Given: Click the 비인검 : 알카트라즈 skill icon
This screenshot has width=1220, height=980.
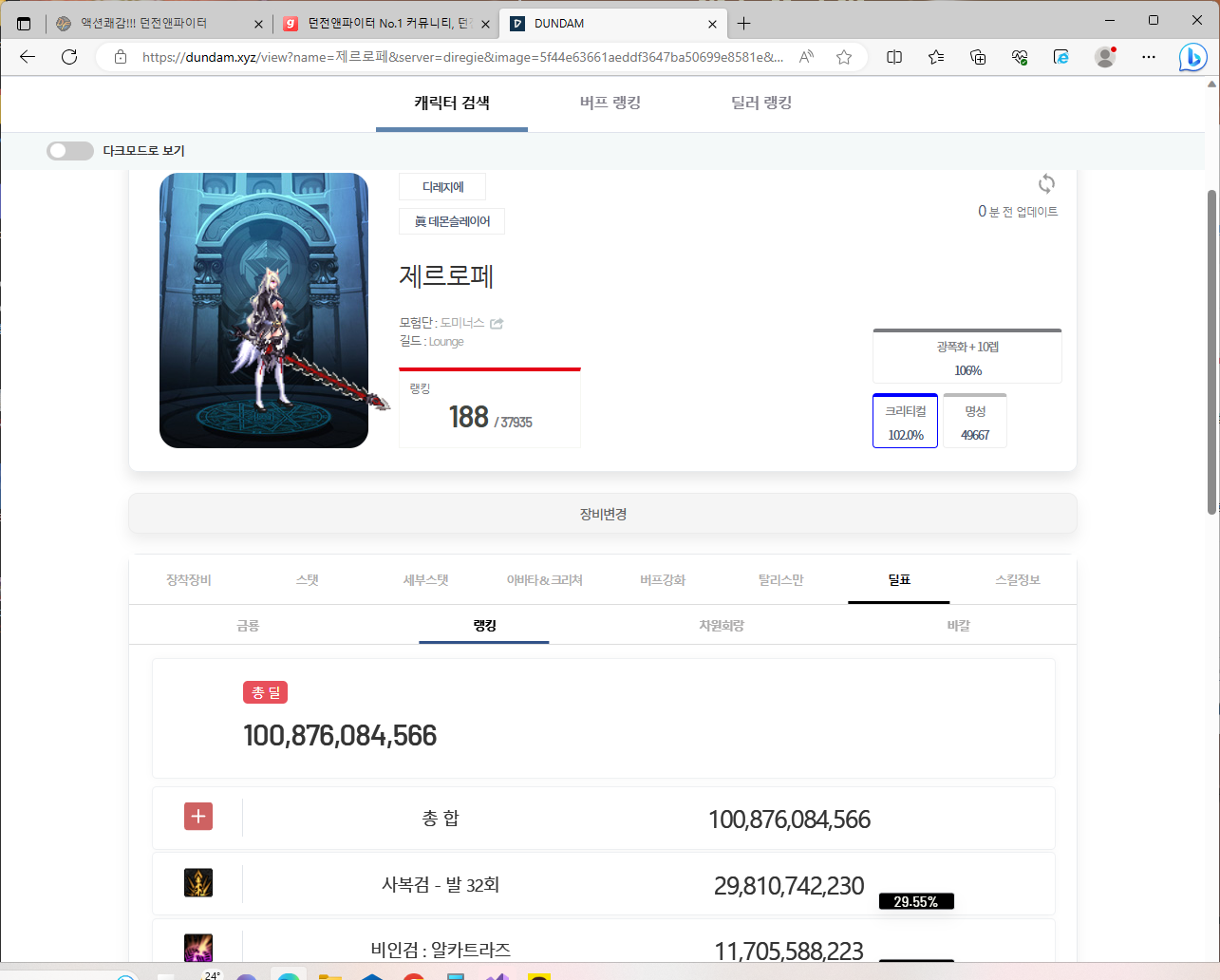Looking at the screenshot, I should pos(198,948).
